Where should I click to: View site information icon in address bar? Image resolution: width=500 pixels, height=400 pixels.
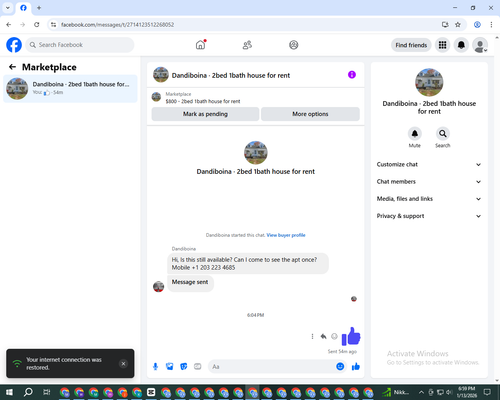pos(53,25)
